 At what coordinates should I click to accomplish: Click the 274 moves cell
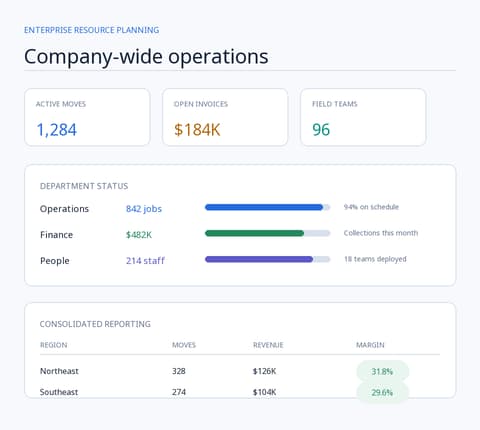coord(179,392)
